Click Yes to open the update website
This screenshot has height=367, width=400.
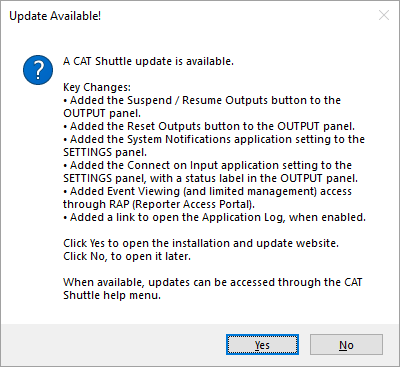[x=262, y=345]
